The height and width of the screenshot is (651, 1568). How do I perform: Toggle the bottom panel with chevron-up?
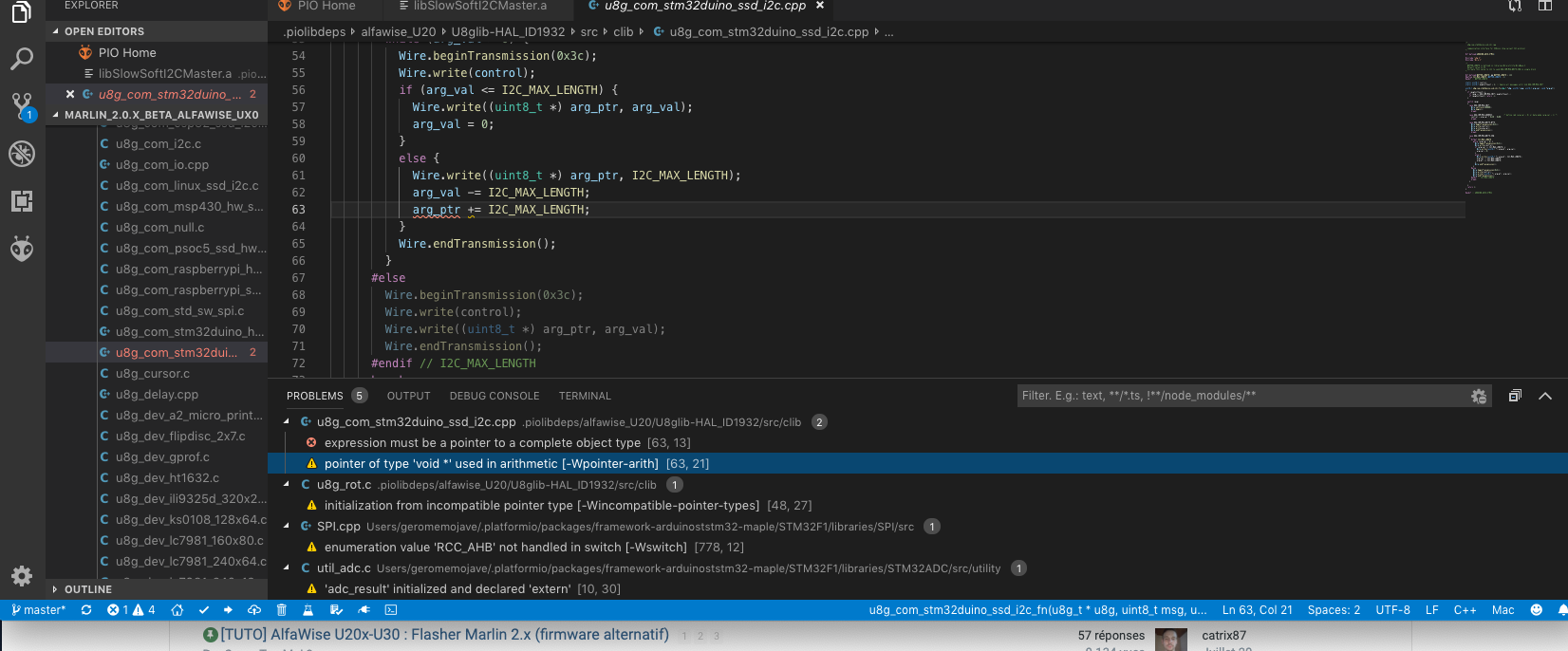point(1545,396)
